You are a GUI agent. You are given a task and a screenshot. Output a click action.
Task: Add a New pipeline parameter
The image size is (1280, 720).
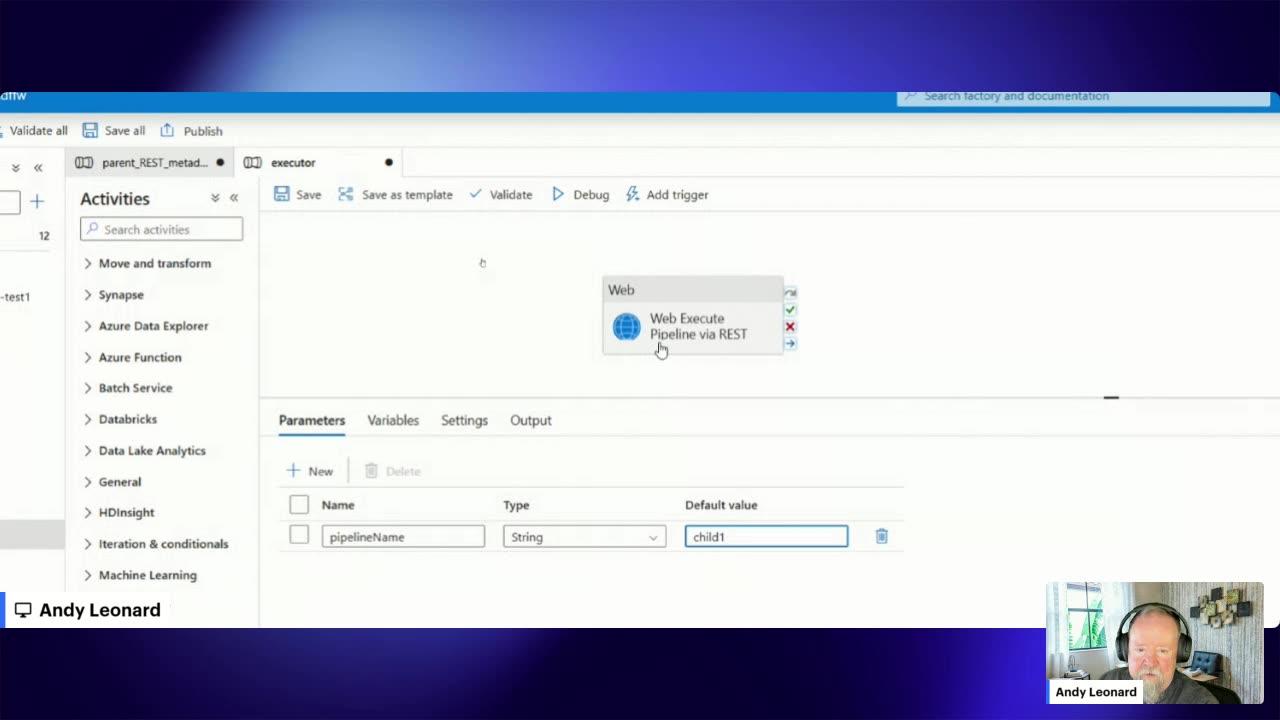click(x=310, y=471)
